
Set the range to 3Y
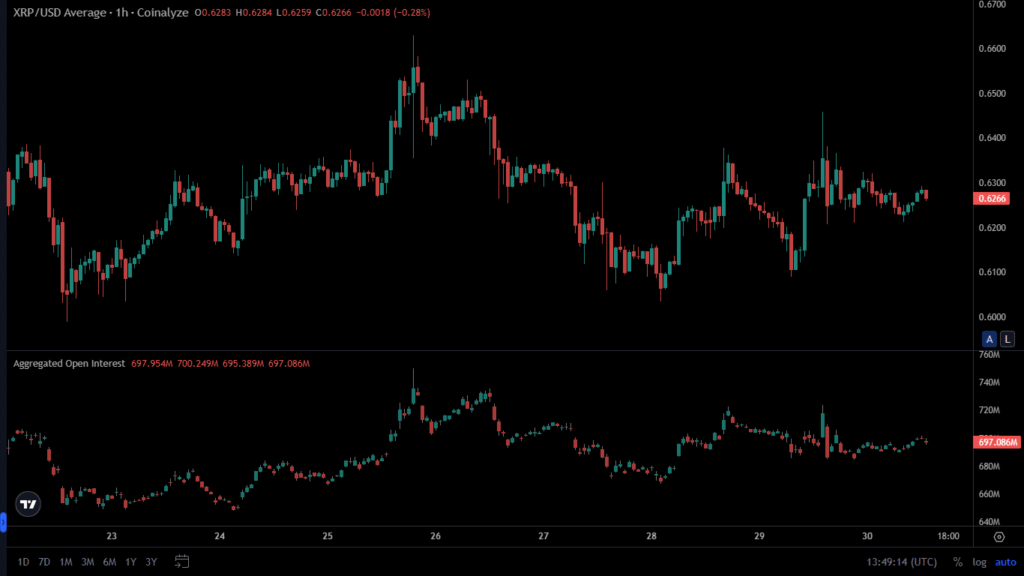151,562
